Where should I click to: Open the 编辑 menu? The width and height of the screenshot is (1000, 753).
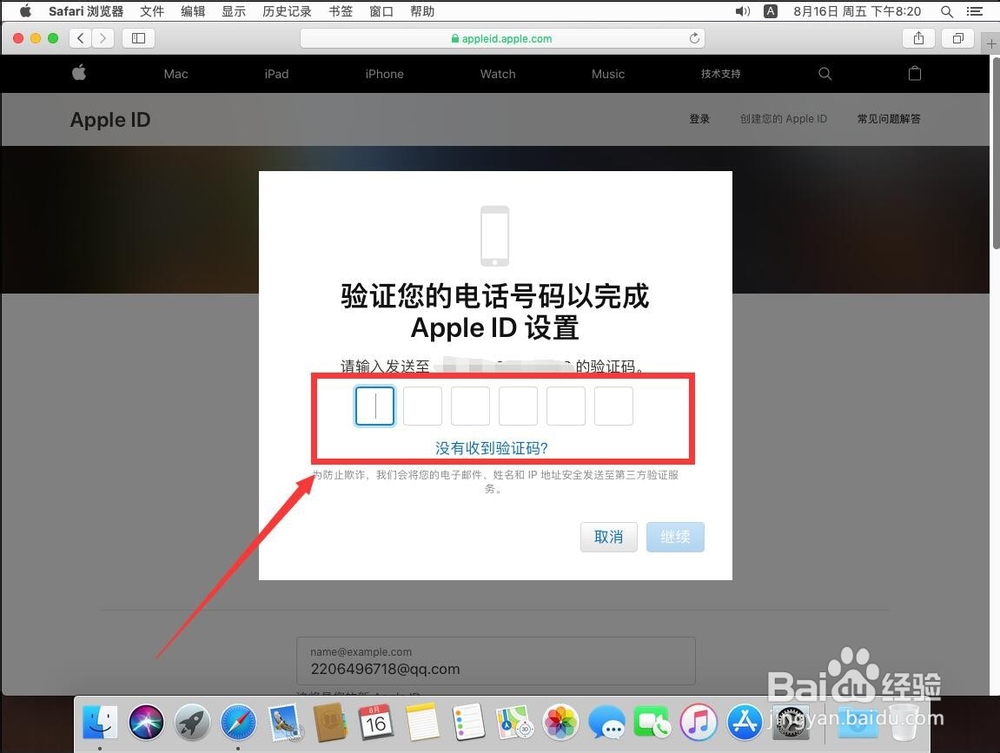(x=193, y=11)
